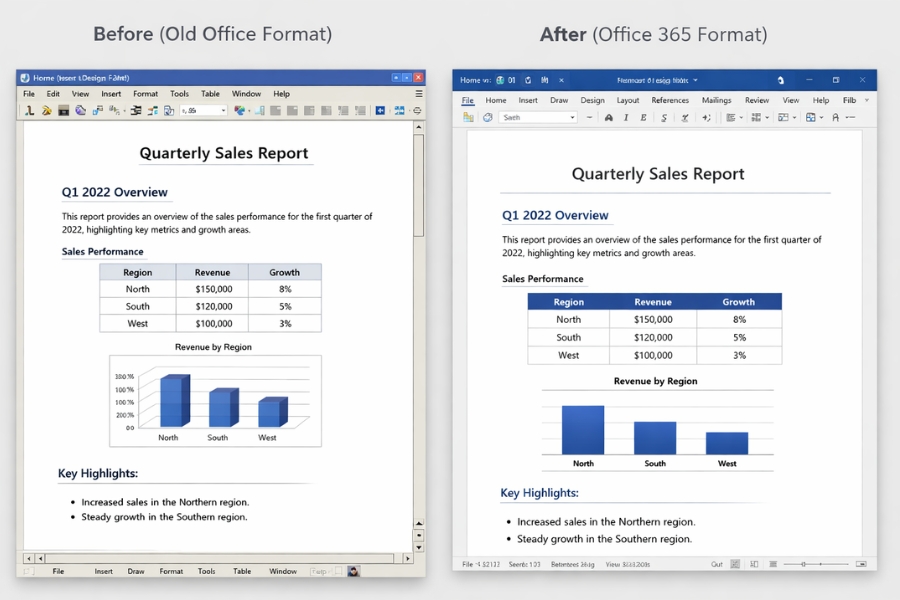The height and width of the screenshot is (600, 900).
Task: Toggle Italic formatting in the Office 365 toolbar
Action: (x=625, y=117)
